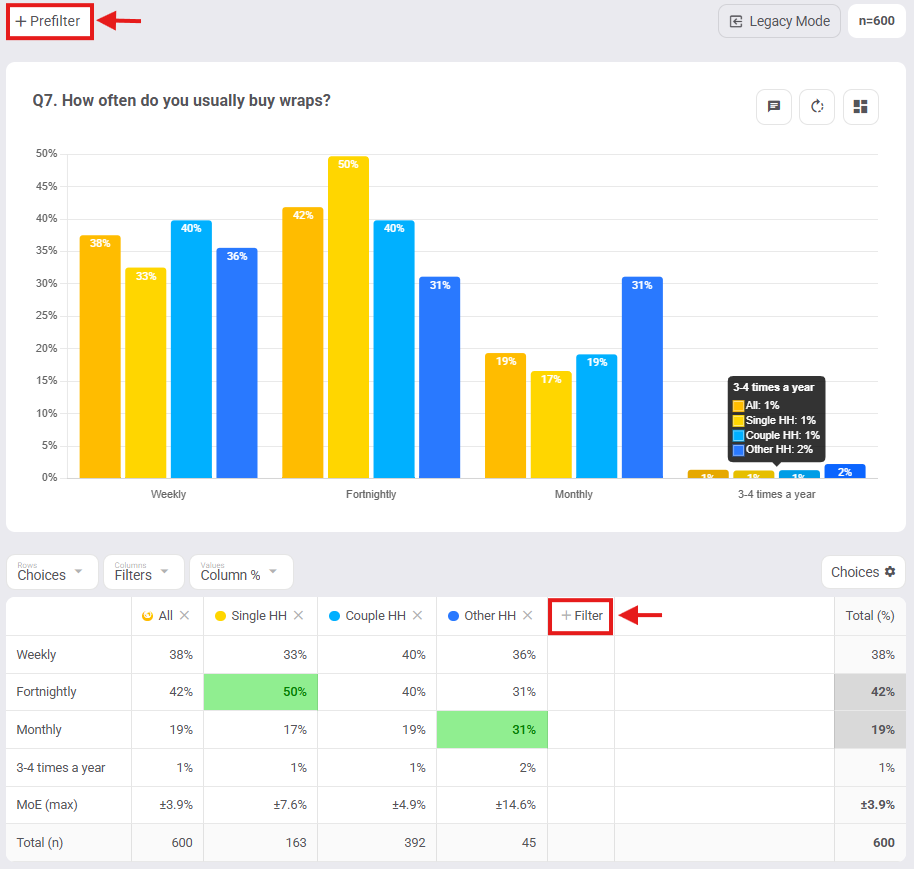Viewport: 914px width, 869px height.
Task: Click the dark blue Other HH dot
Action: pos(453,616)
